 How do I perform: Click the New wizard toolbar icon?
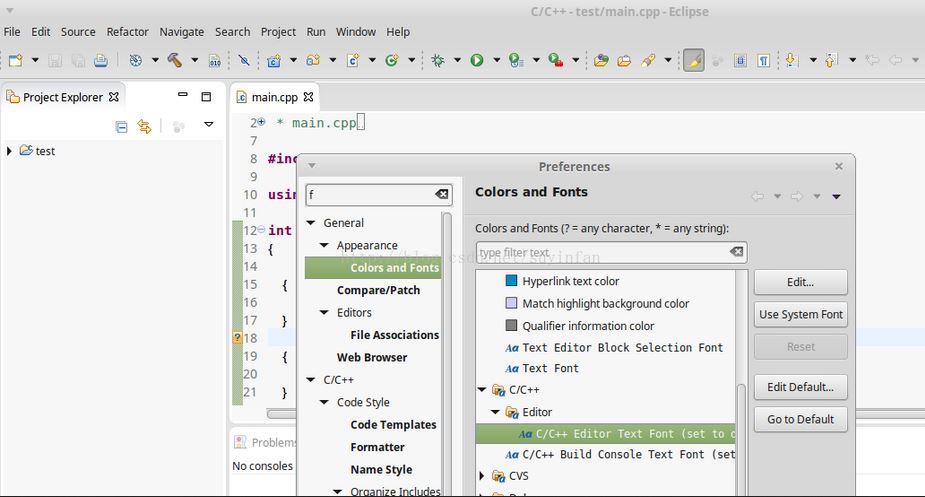[16, 60]
